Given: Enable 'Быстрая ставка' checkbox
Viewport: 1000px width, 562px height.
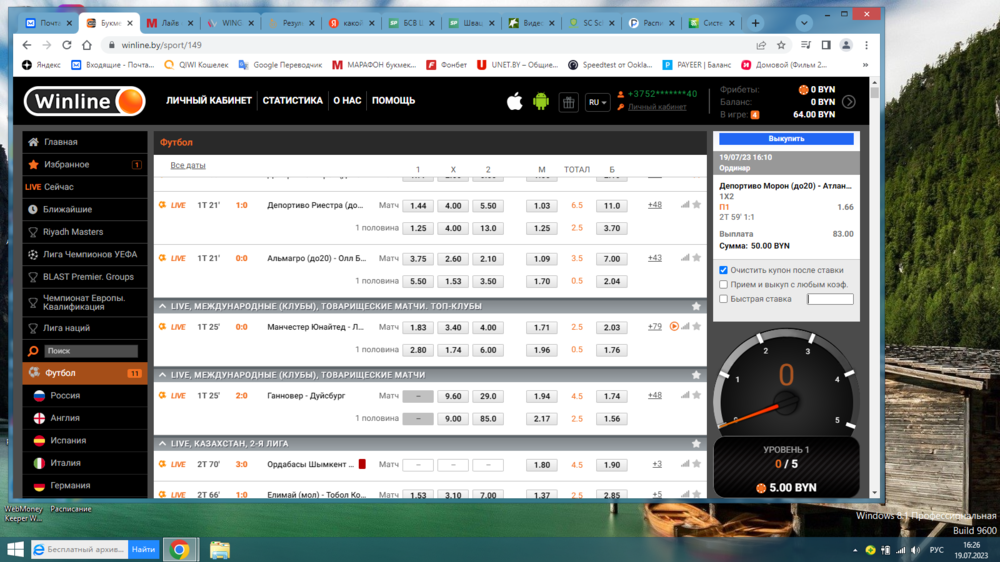Looking at the screenshot, I should pos(724,299).
